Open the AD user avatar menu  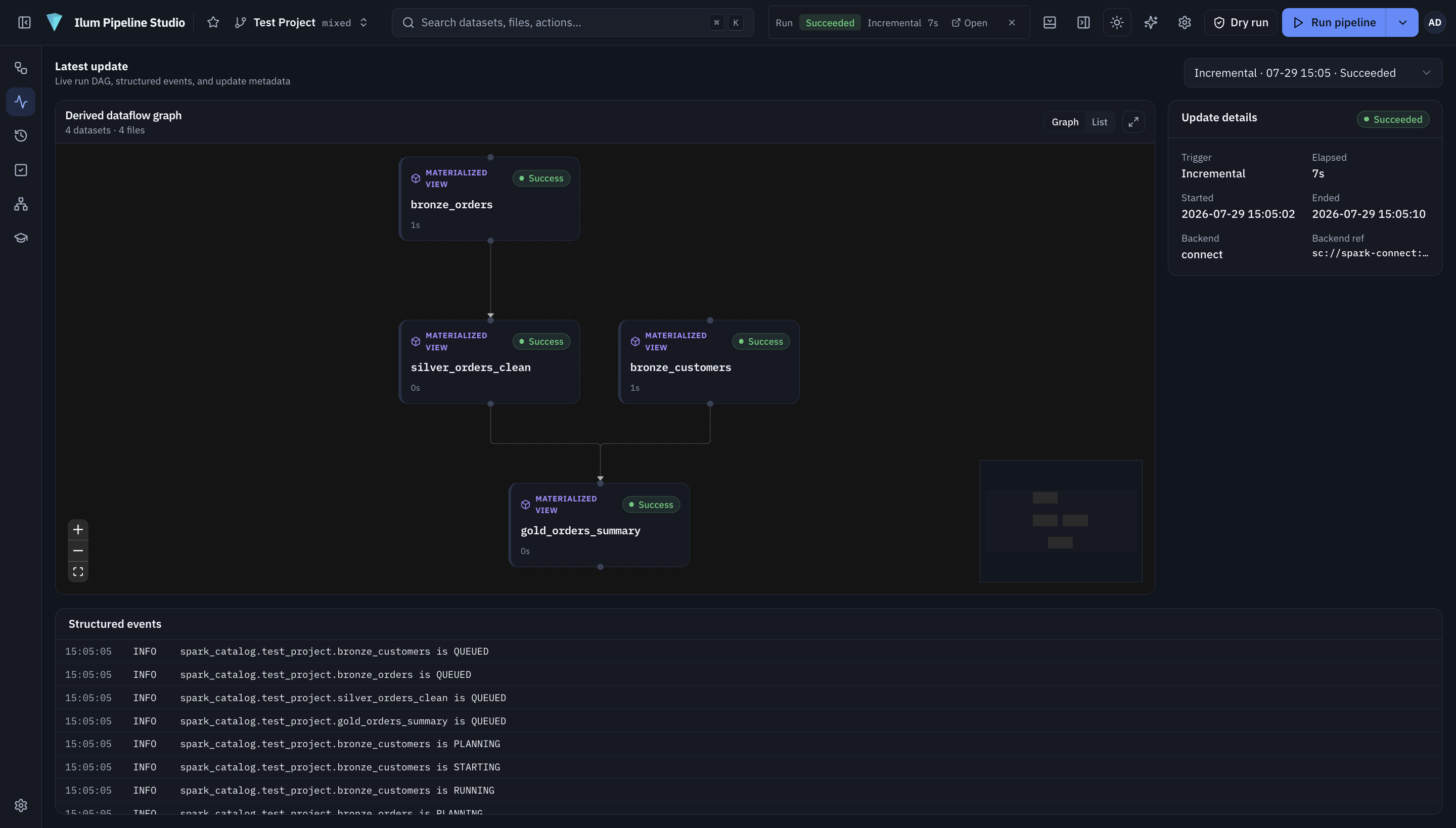pos(1435,22)
